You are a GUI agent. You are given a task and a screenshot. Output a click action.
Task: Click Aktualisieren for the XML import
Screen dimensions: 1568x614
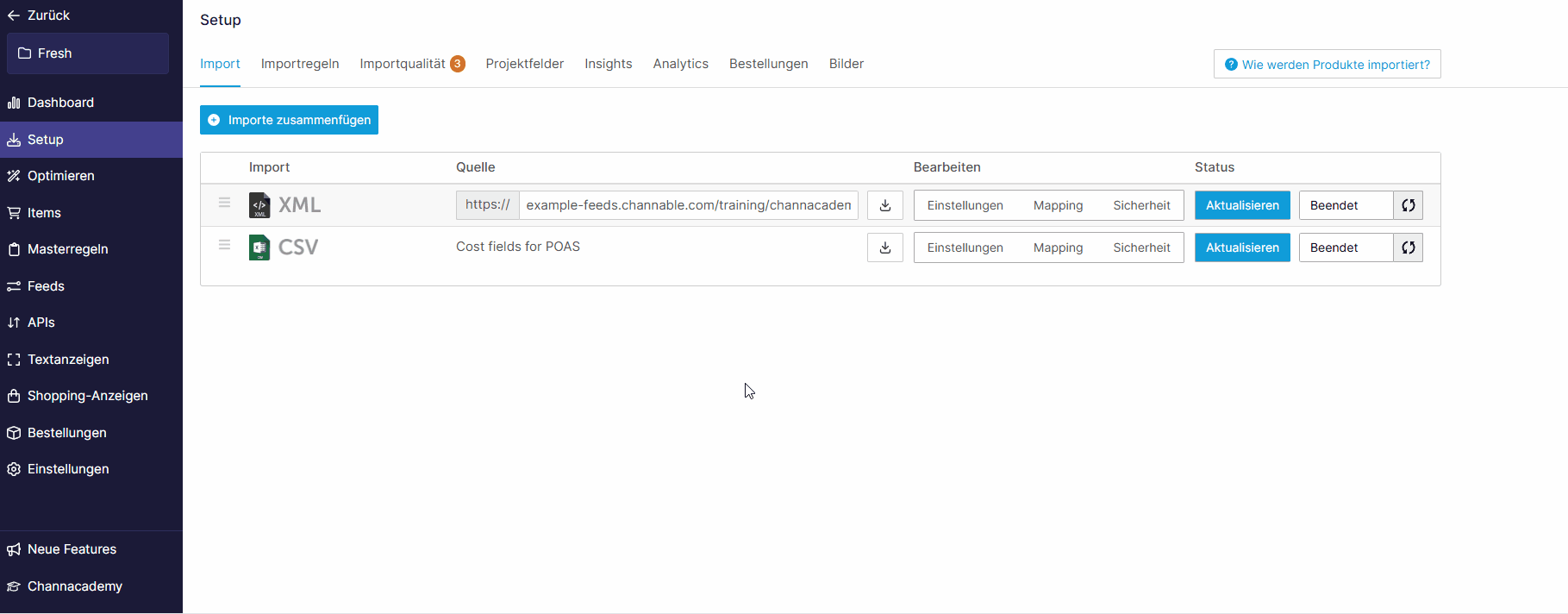point(1242,205)
